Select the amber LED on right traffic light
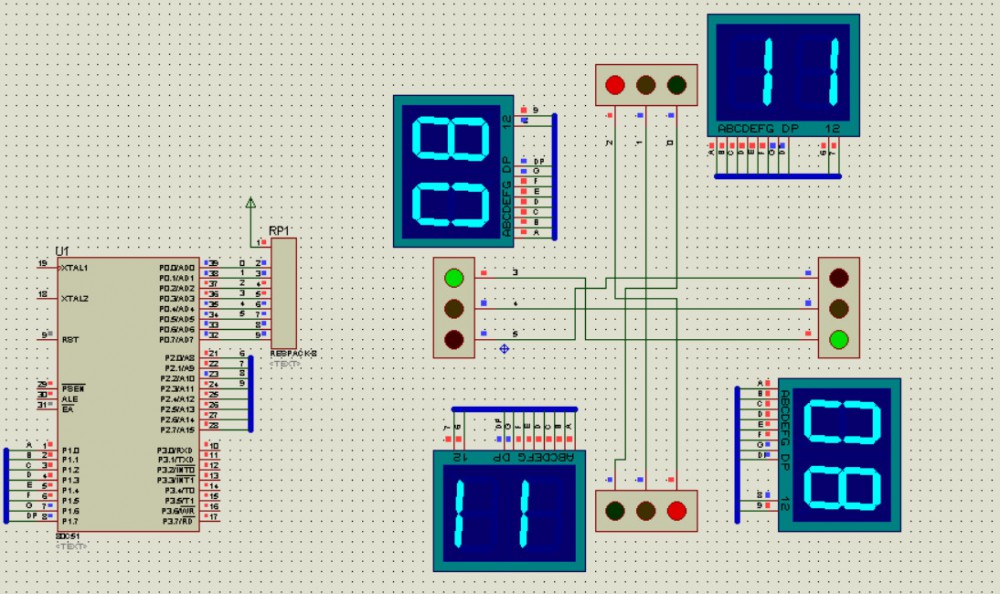 click(x=839, y=308)
